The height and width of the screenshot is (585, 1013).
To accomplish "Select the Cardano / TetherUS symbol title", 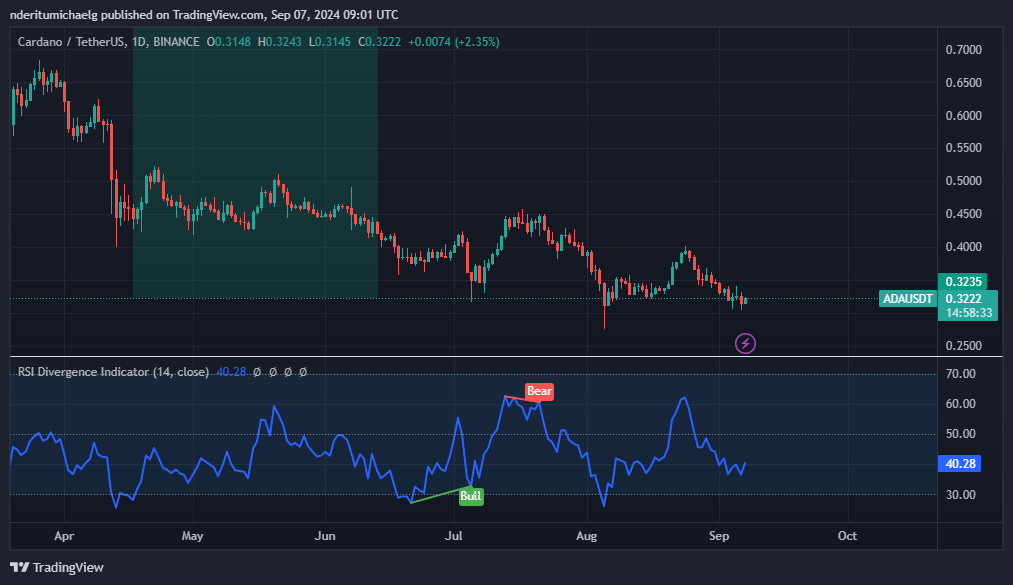I will tap(68, 42).
